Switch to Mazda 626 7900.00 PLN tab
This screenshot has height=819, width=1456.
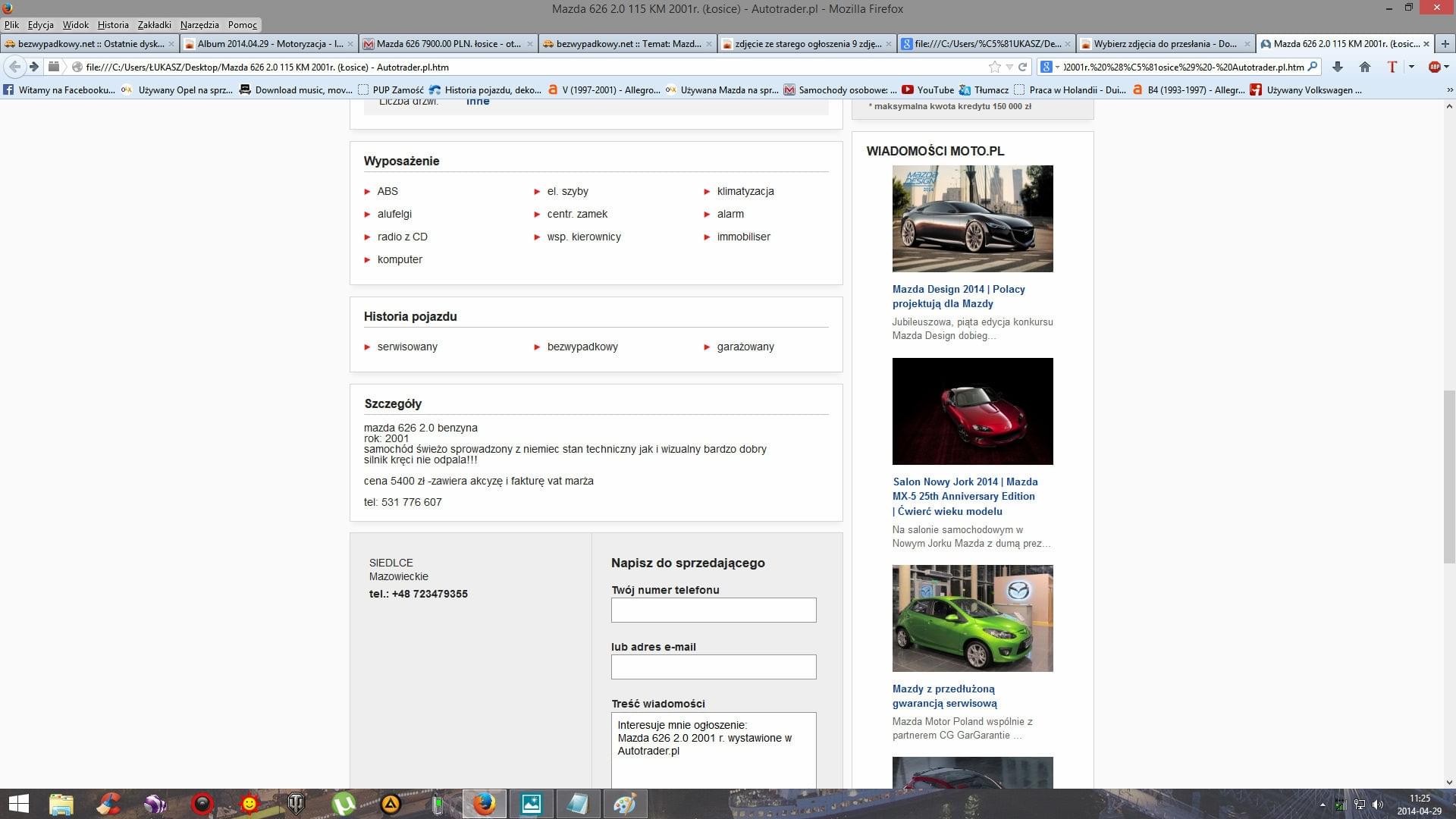pyautogui.click(x=448, y=44)
